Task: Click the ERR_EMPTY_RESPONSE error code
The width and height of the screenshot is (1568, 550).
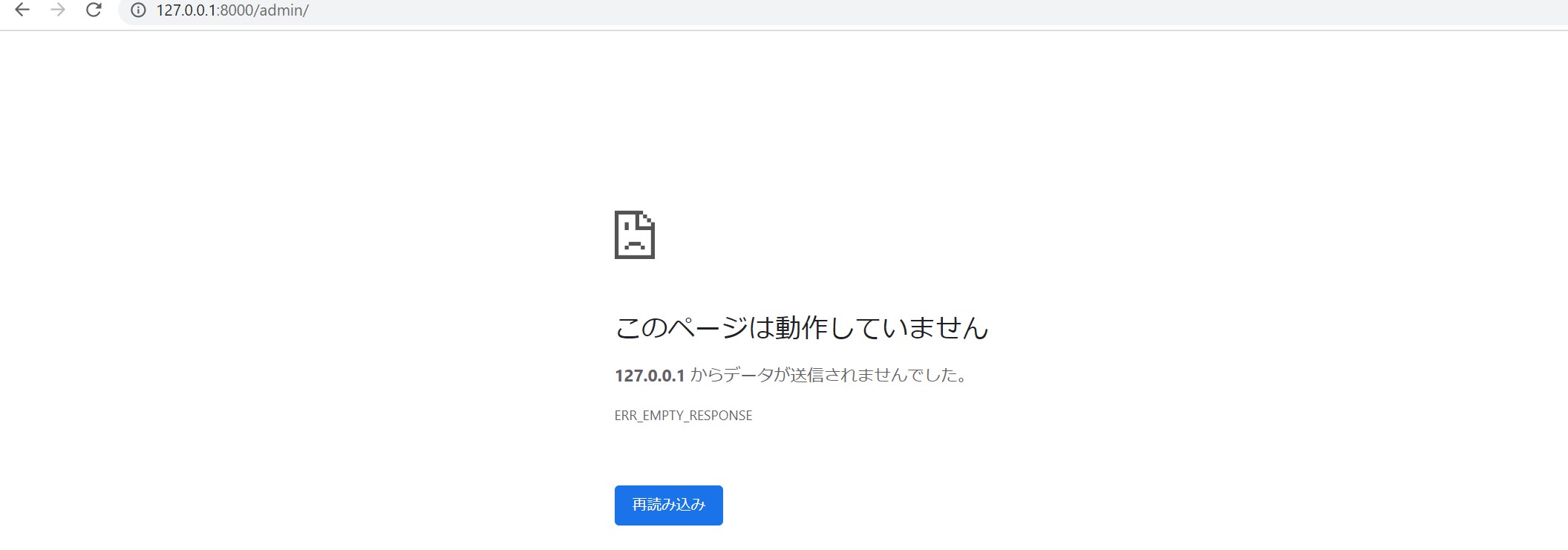Action: pos(683,416)
